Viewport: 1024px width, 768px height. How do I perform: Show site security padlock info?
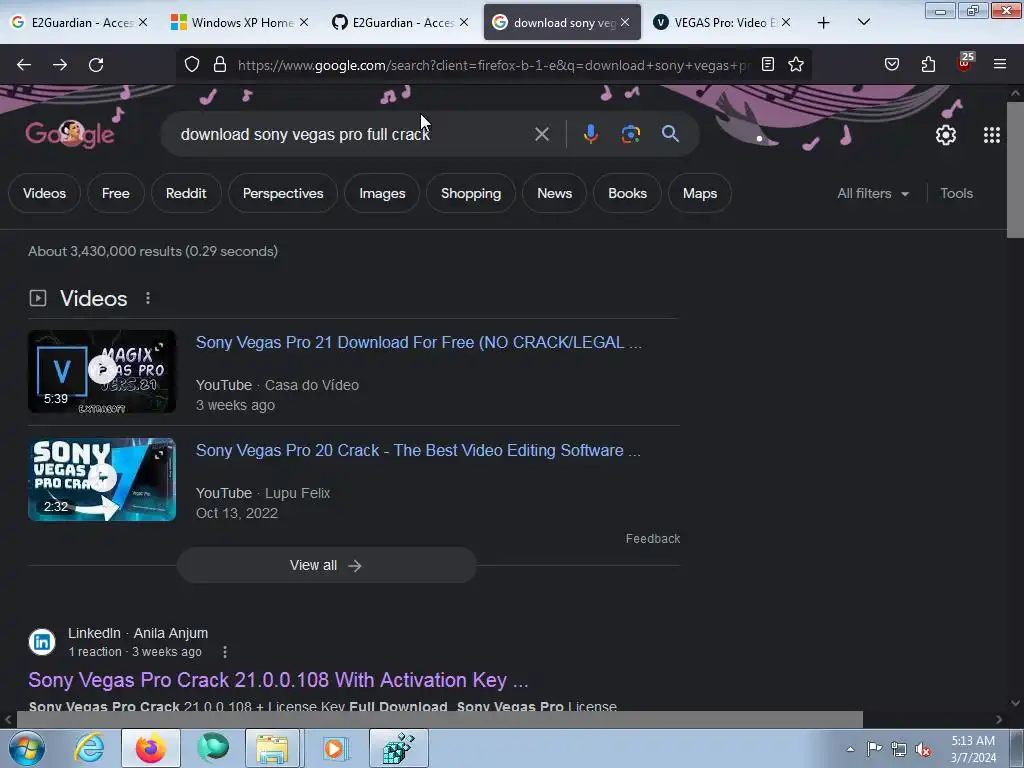220,65
